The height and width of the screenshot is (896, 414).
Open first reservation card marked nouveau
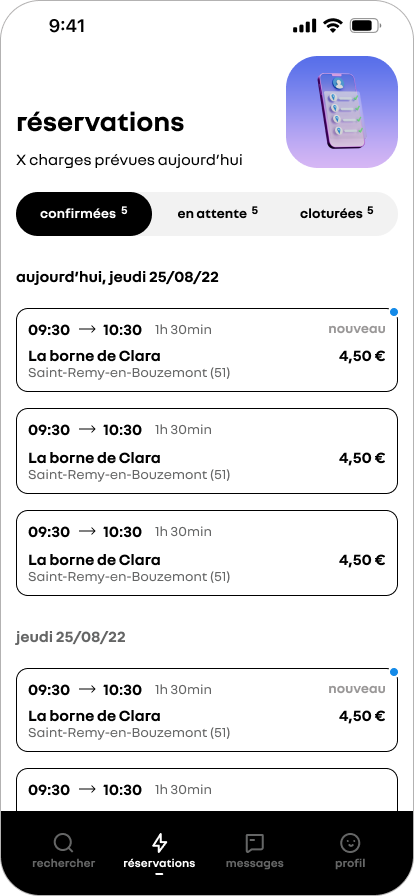[207, 350]
